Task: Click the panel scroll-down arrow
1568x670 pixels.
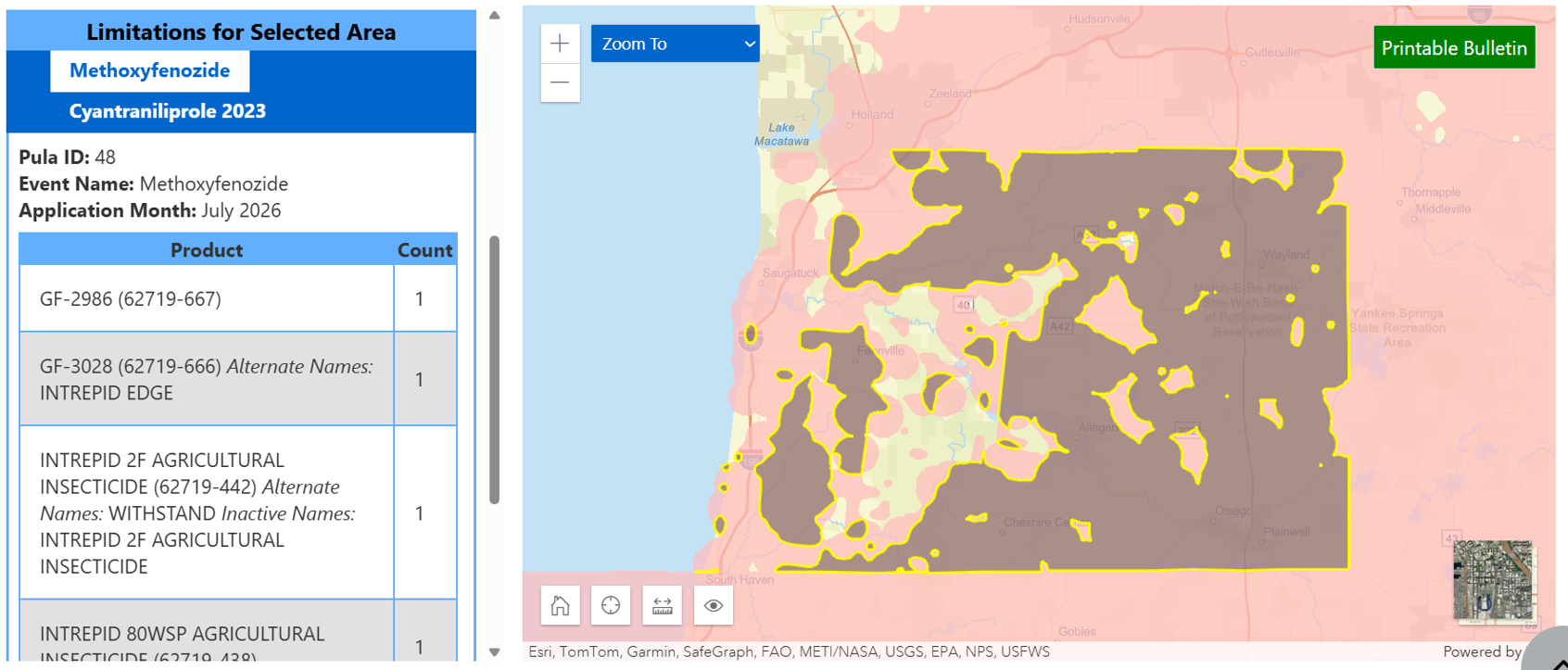Action: 495,651
